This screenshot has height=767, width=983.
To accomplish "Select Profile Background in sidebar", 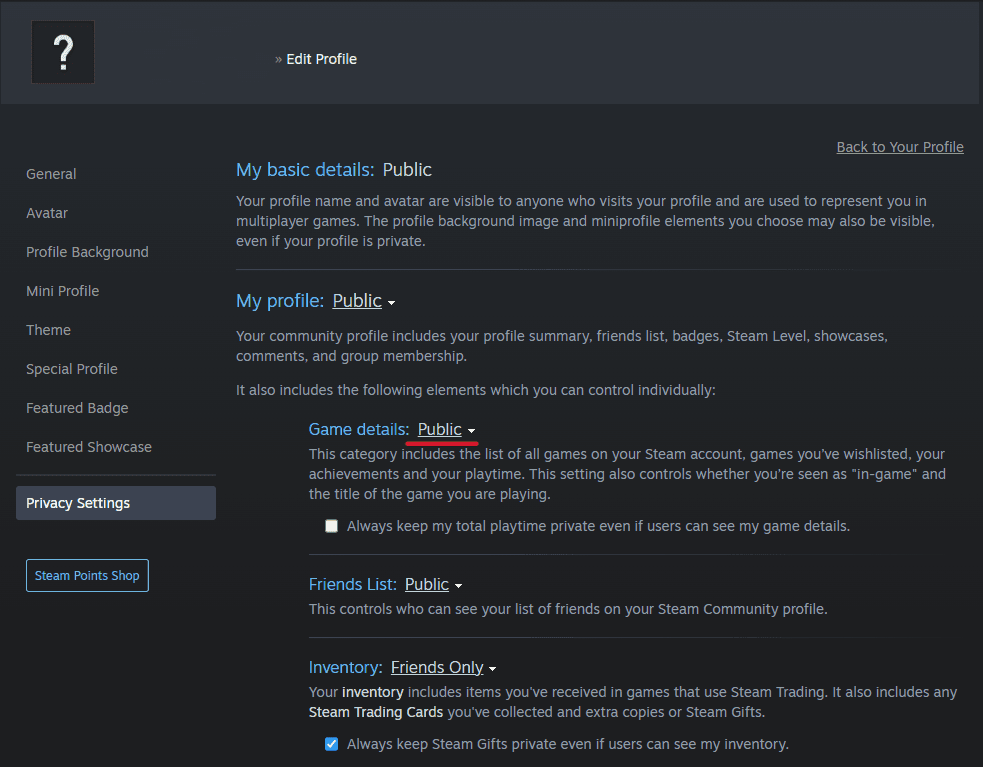I will [87, 251].
